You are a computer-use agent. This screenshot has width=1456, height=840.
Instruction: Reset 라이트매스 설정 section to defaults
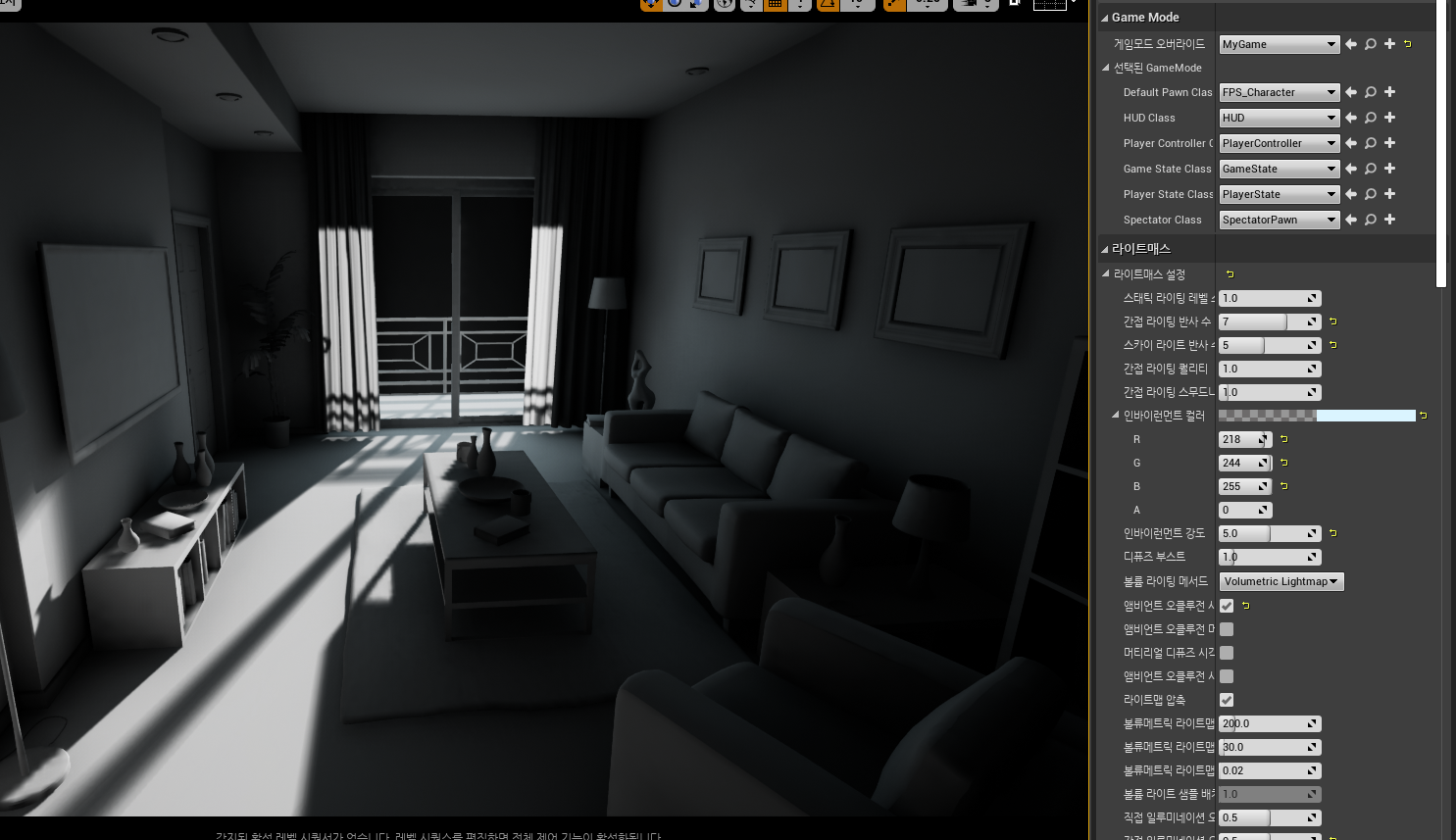pyautogui.click(x=1230, y=274)
